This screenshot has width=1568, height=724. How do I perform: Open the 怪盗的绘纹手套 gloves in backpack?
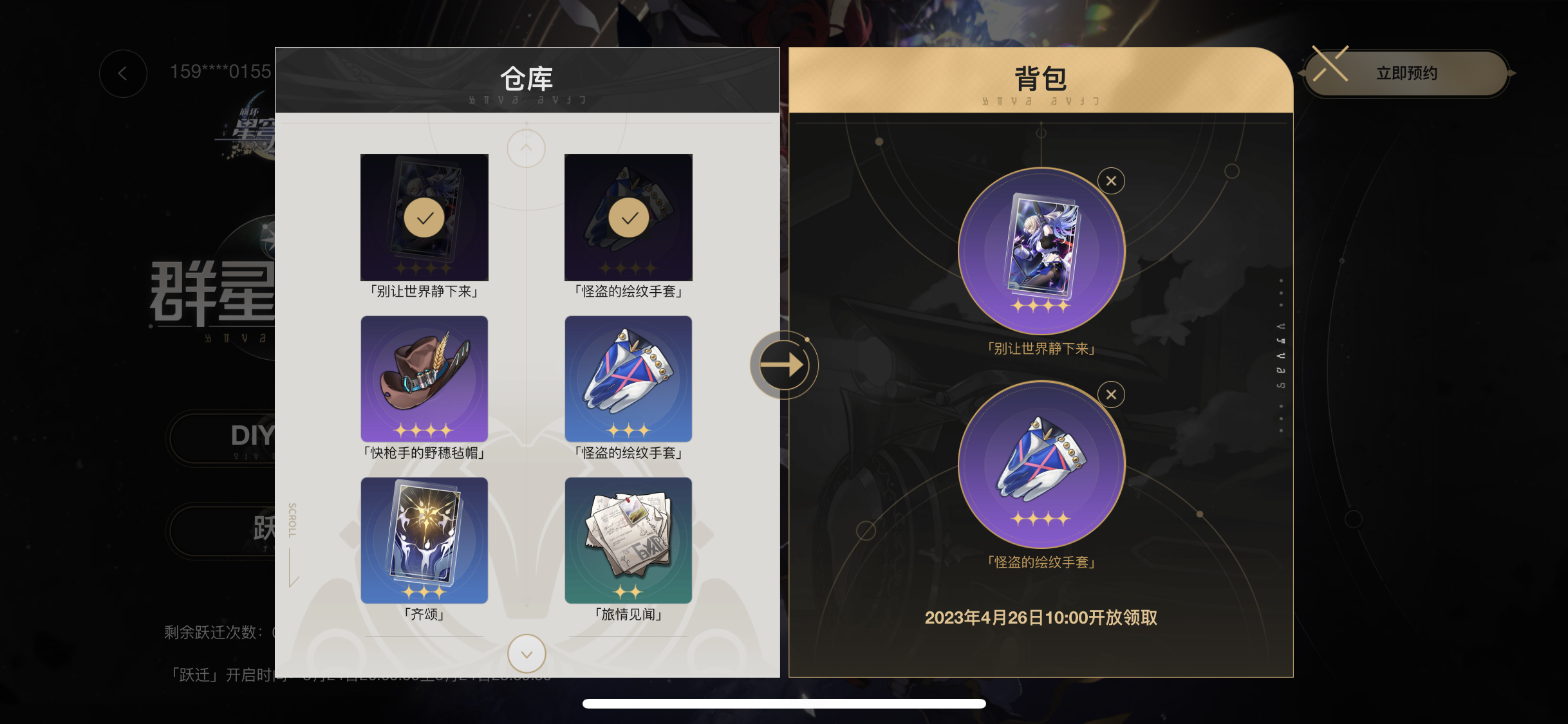point(1041,465)
